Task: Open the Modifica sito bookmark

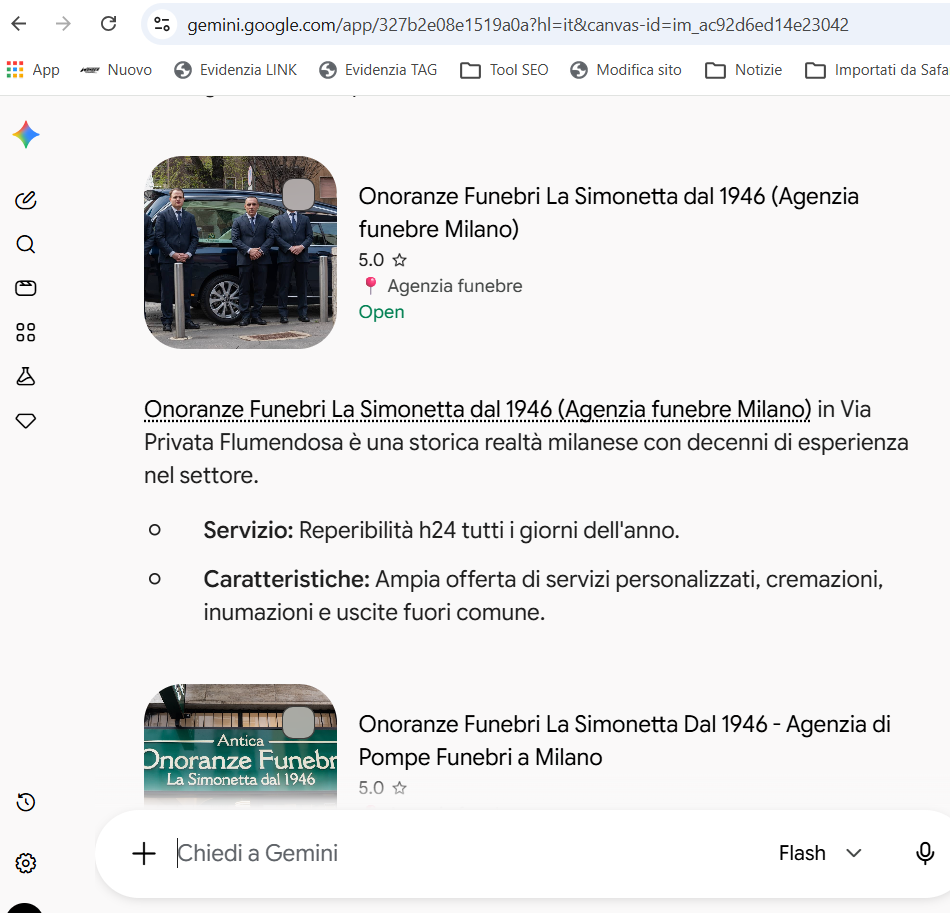Action: pos(626,70)
